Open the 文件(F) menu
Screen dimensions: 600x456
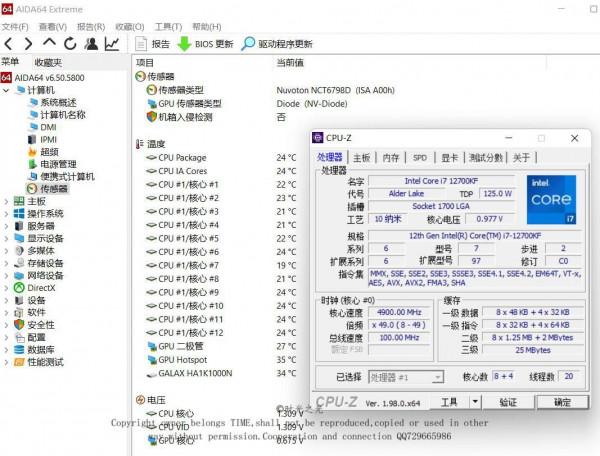pos(15,27)
